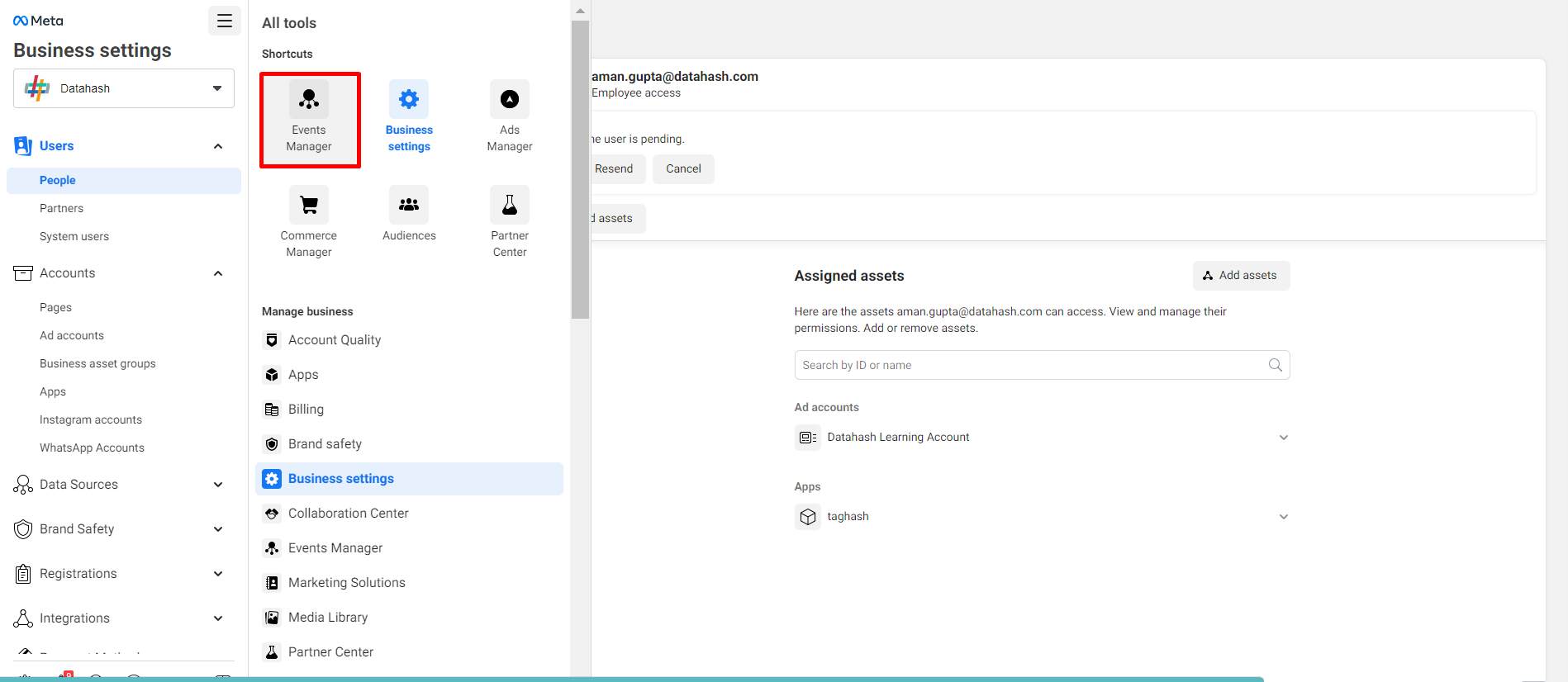Open Partner Center in Manage business list

point(410,652)
